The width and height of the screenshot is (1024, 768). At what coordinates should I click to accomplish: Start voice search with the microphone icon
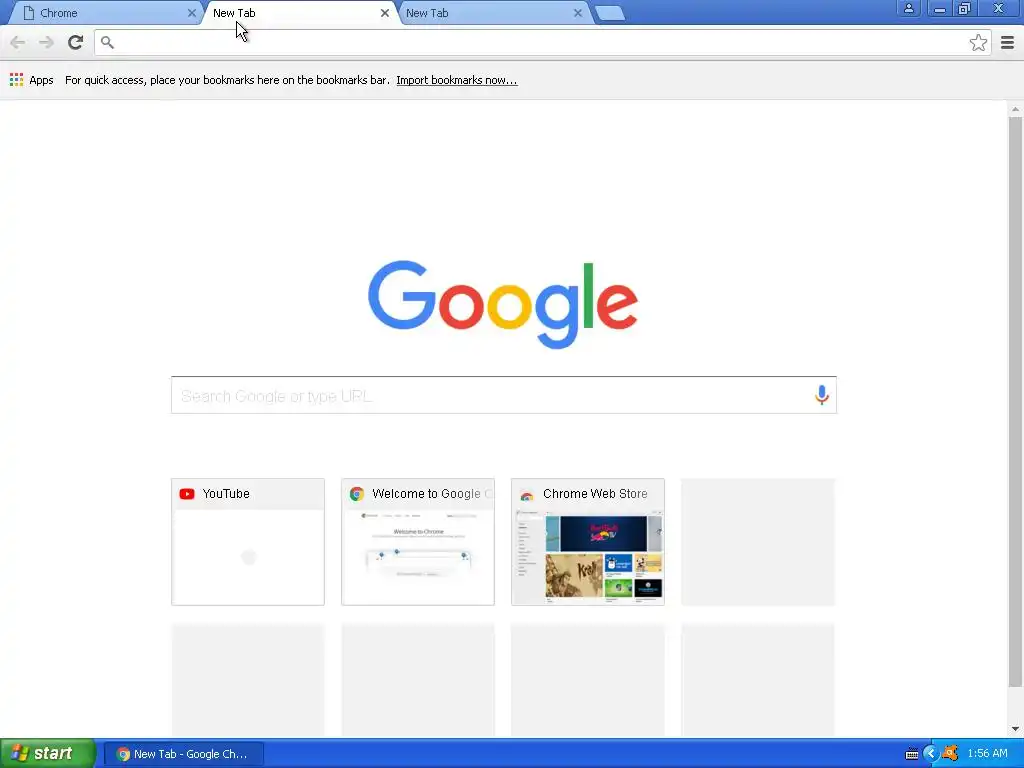click(x=822, y=394)
